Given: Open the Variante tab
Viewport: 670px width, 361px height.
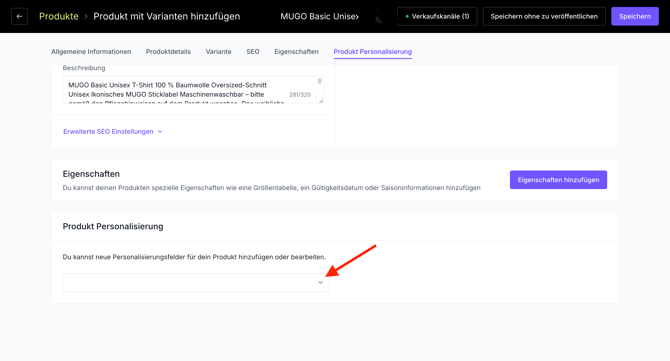Looking at the screenshot, I should (218, 51).
